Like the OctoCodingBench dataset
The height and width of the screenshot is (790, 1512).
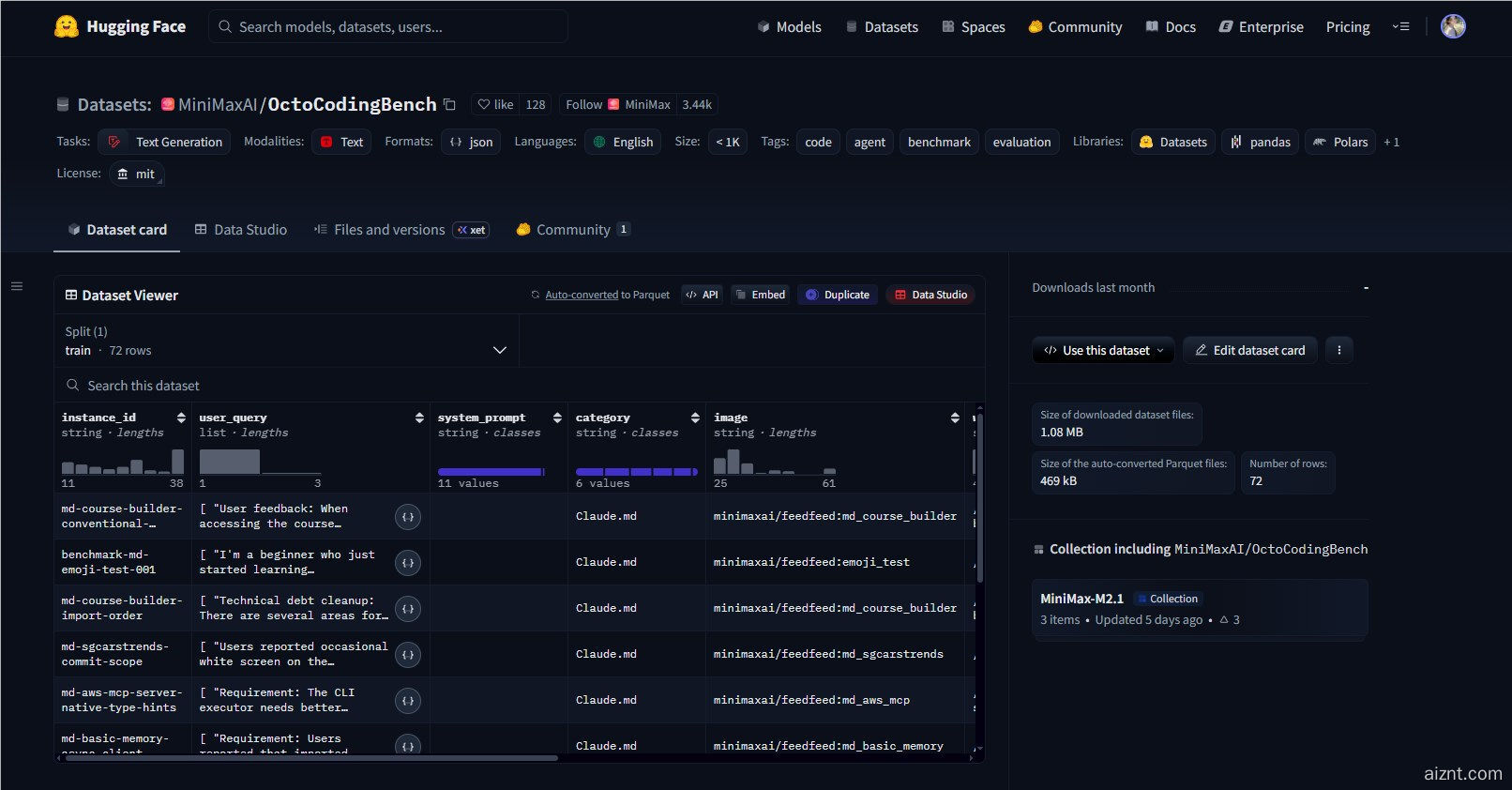(495, 104)
